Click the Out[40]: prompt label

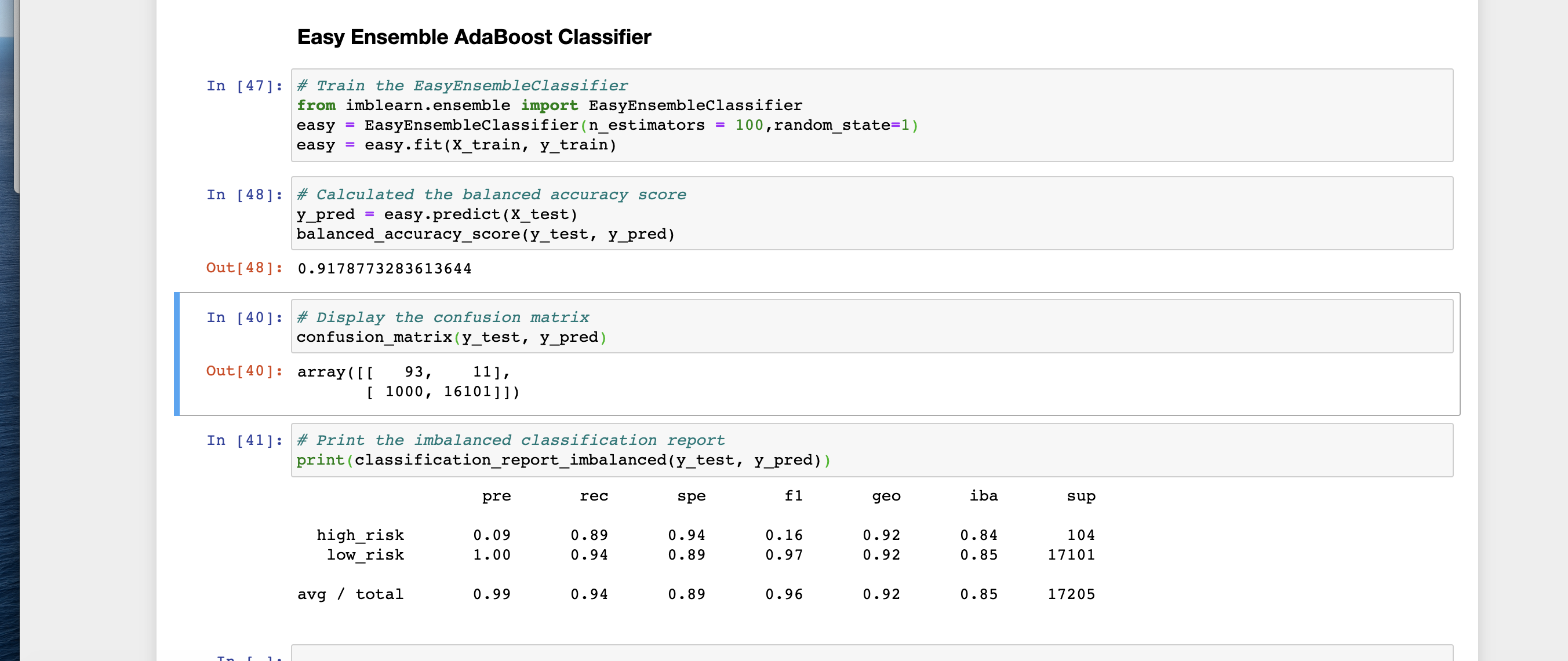coord(245,371)
